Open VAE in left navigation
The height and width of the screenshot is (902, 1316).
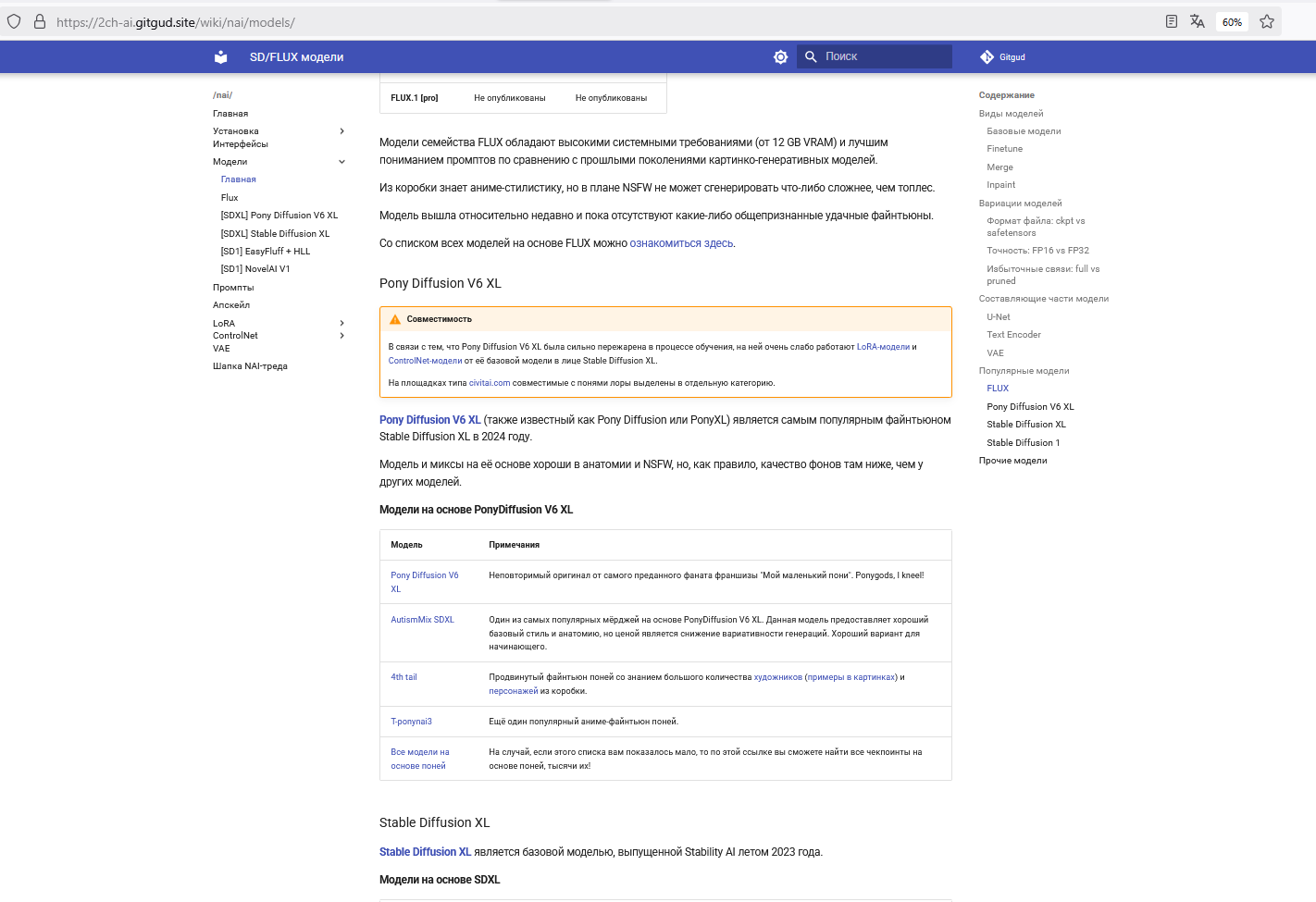coord(221,349)
